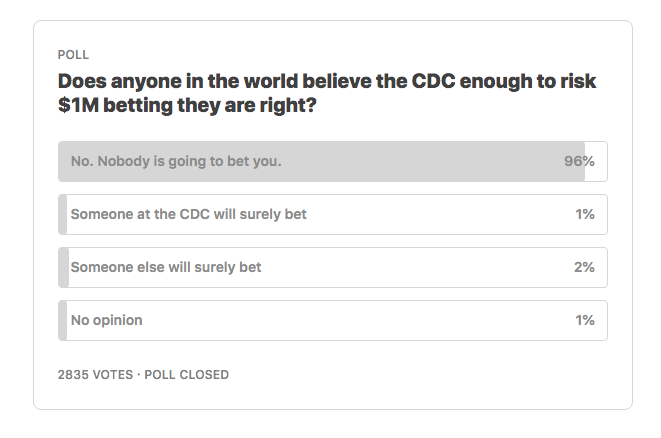Click the 1% label beside No opinion

585,320
